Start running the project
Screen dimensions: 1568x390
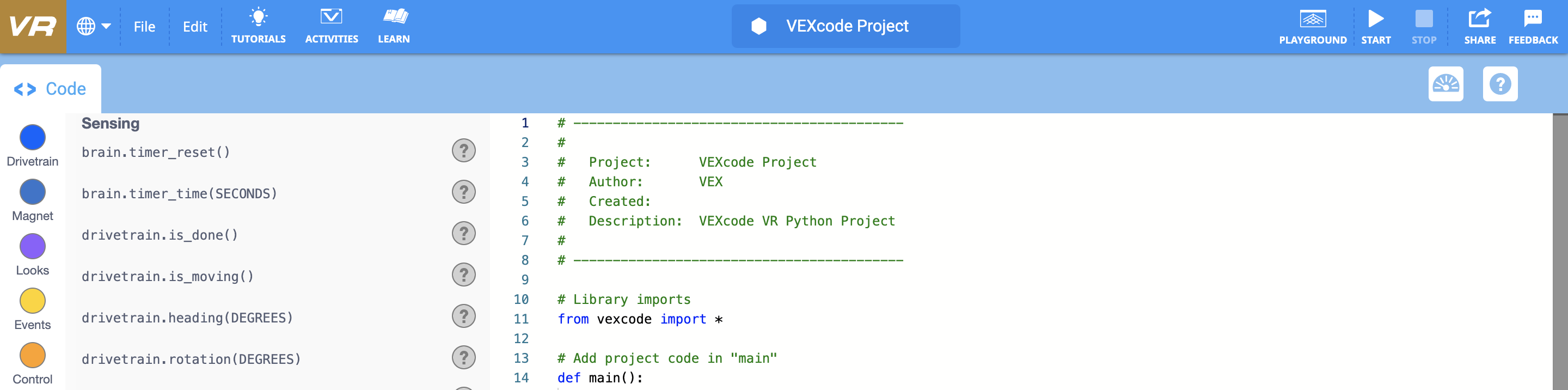pyautogui.click(x=1377, y=25)
